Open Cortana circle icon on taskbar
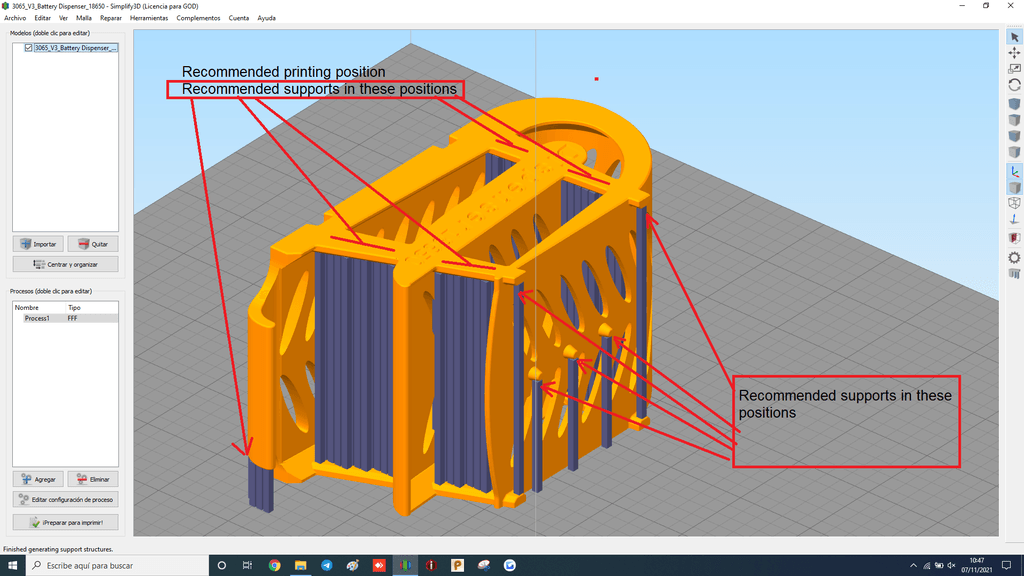The height and width of the screenshot is (576, 1024). [x=222, y=566]
